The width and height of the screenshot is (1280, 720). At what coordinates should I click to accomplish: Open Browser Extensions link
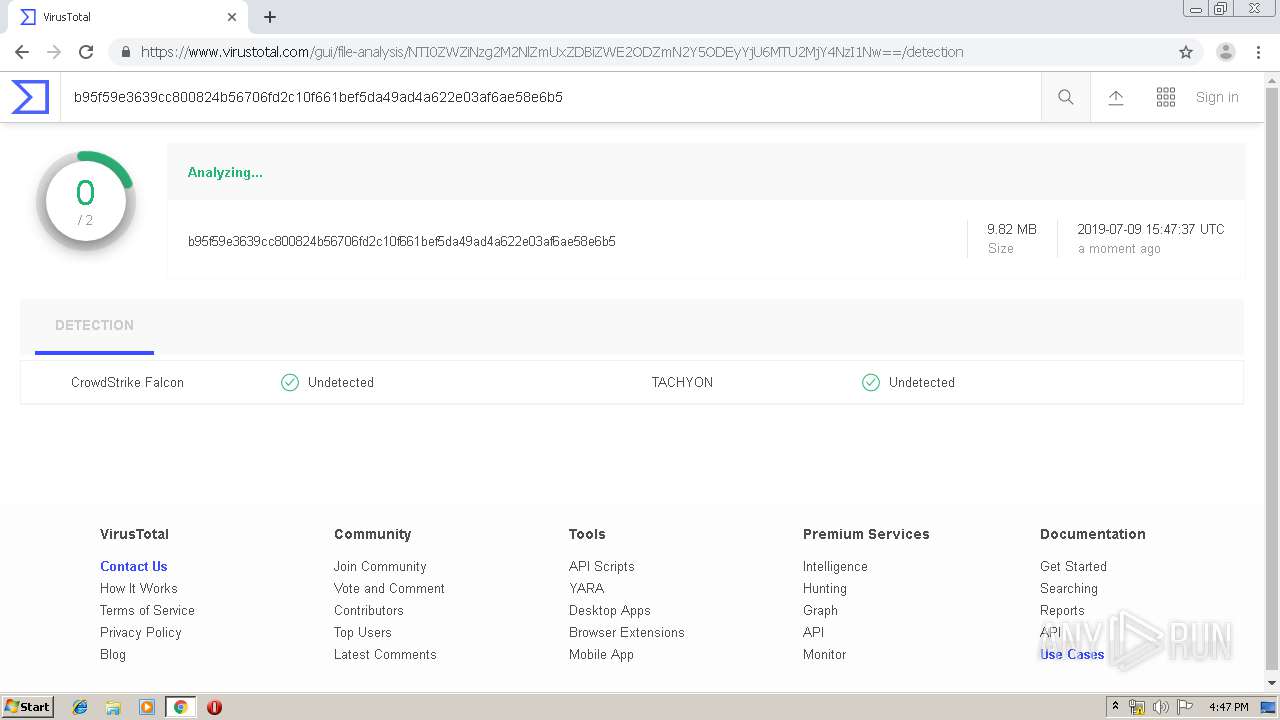pyautogui.click(x=627, y=632)
